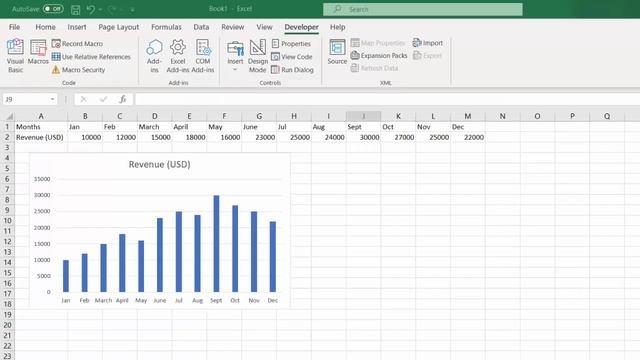640x360 pixels.
Task: Click Run Dialog
Action: tap(293, 70)
